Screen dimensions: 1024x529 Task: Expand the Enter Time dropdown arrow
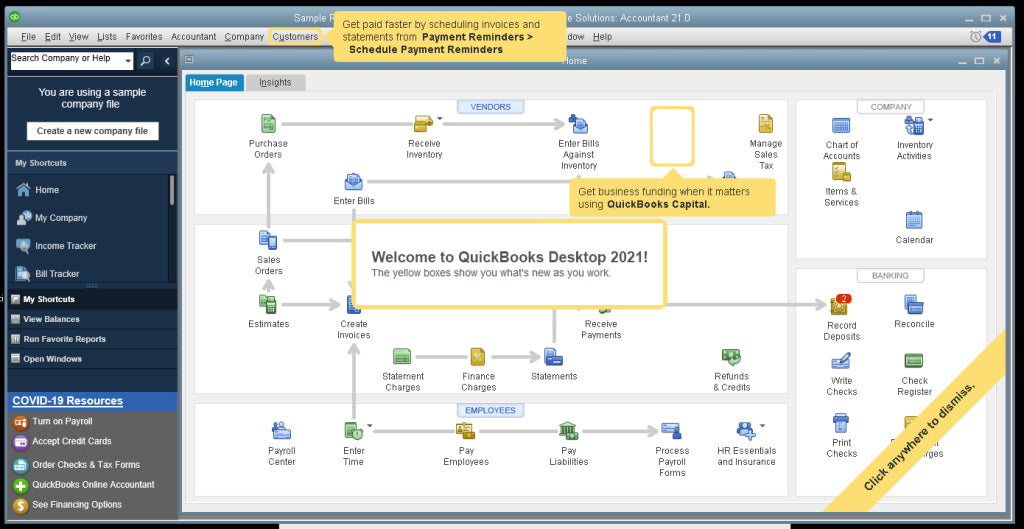[x=370, y=425]
